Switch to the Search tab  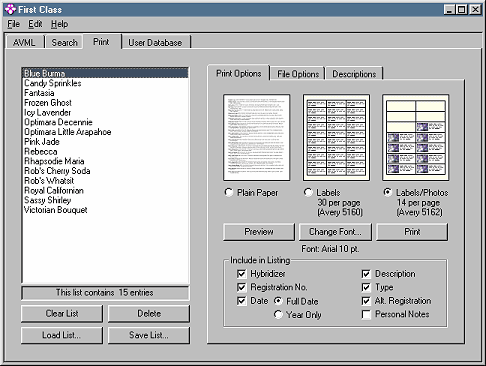pyautogui.click(x=64, y=43)
